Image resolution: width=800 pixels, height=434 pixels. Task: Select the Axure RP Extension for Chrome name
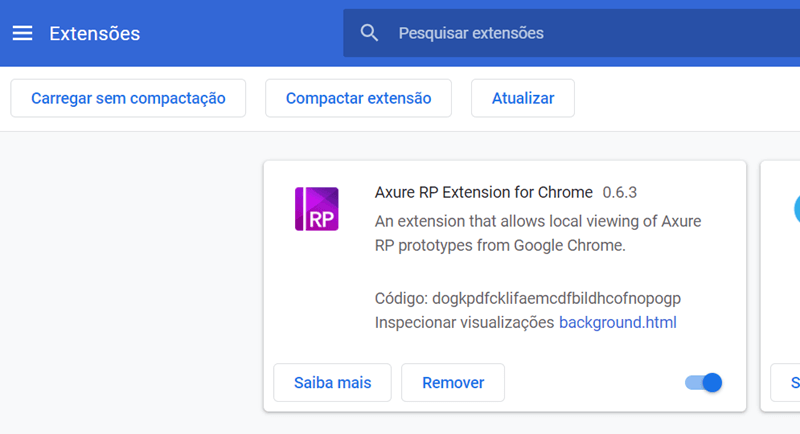pos(484,192)
